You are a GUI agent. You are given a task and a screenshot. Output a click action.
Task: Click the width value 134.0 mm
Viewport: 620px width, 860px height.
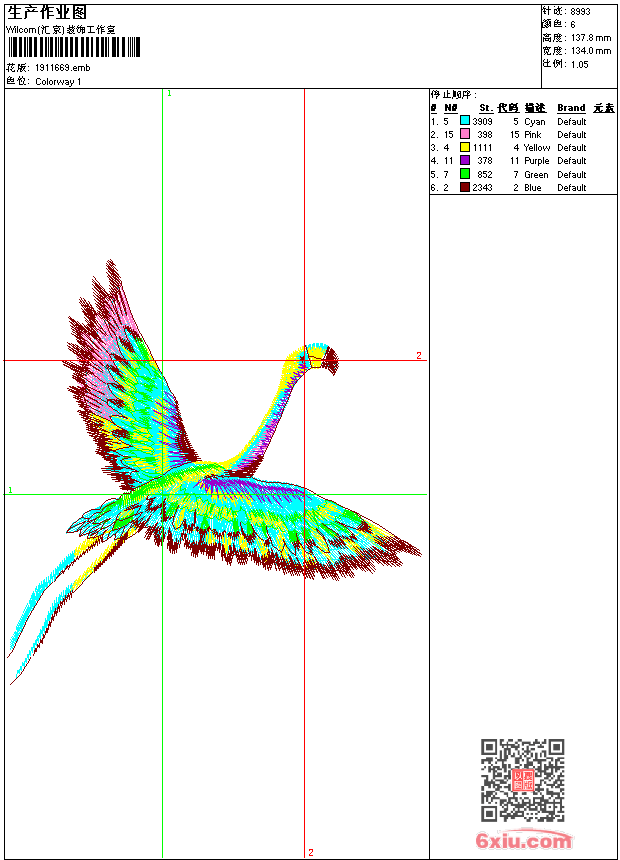(591, 51)
